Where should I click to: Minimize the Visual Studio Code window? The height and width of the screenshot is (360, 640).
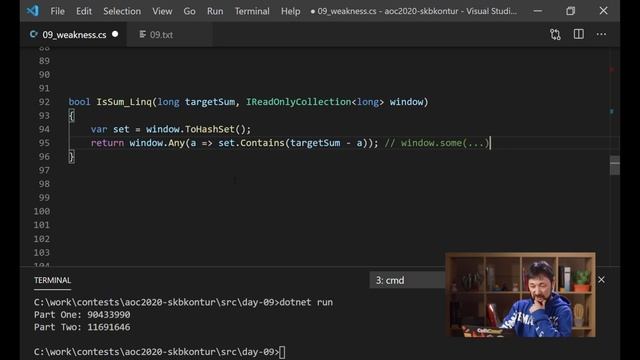pos(538,11)
